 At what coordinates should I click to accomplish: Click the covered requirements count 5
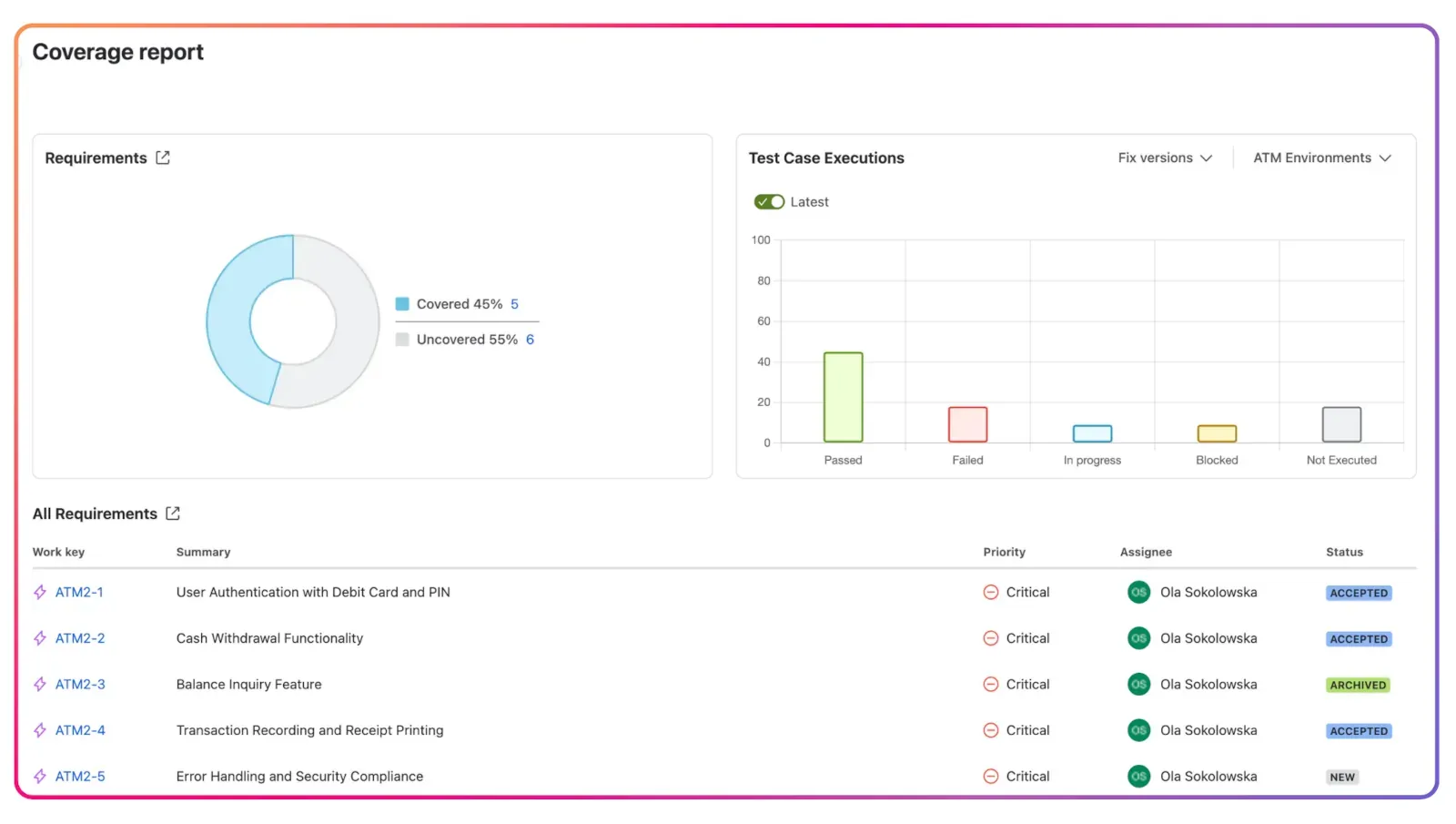tap(514, 304)
